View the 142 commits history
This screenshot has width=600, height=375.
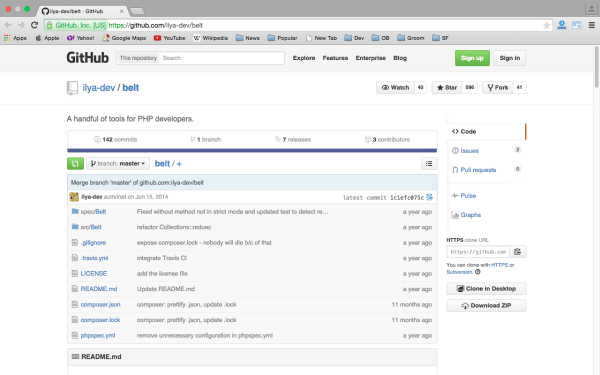[x=116, y=139]
